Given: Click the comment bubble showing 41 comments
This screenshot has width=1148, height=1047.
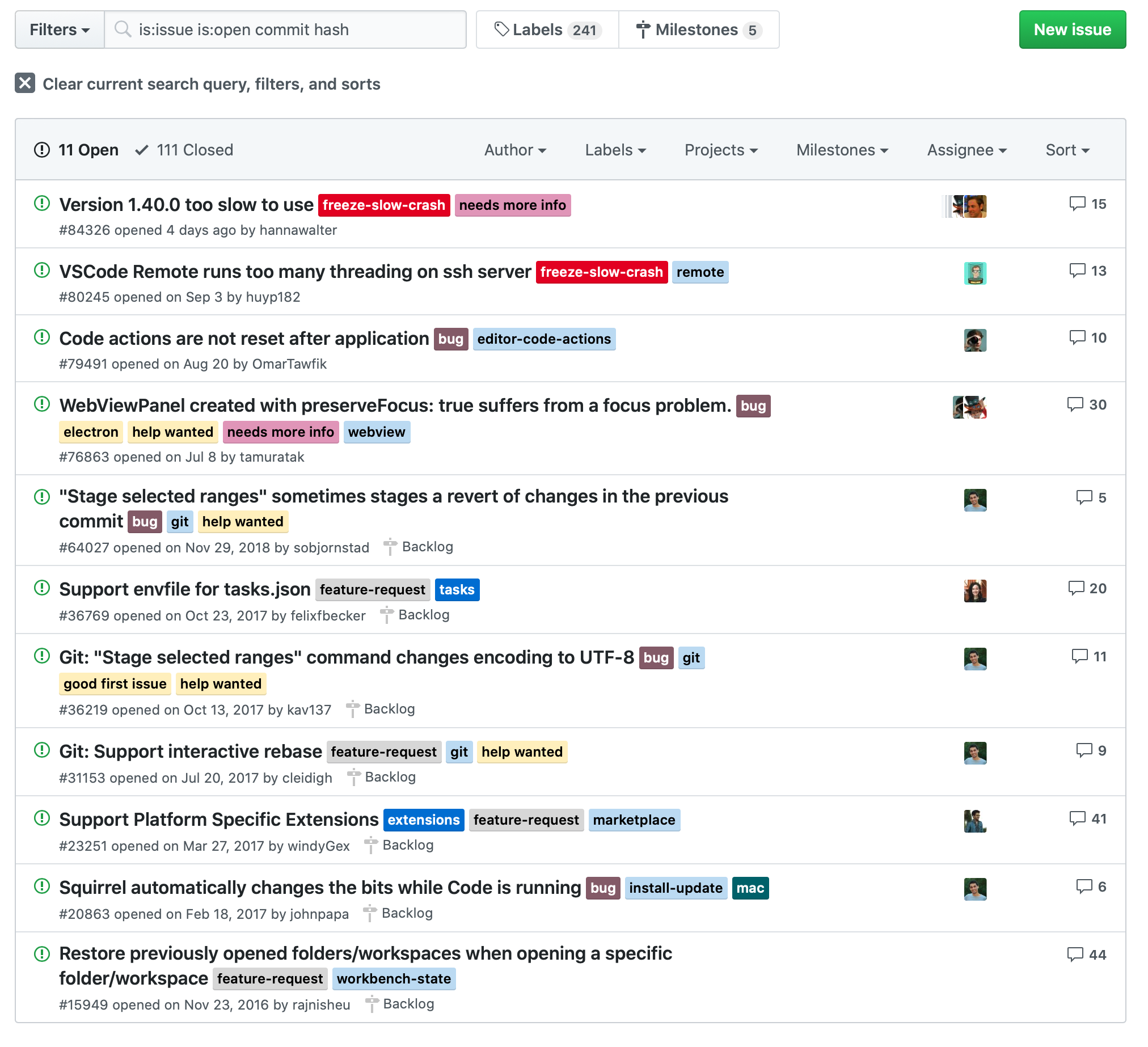Looking at the screenshot, I should click(x=1078, y=818).
